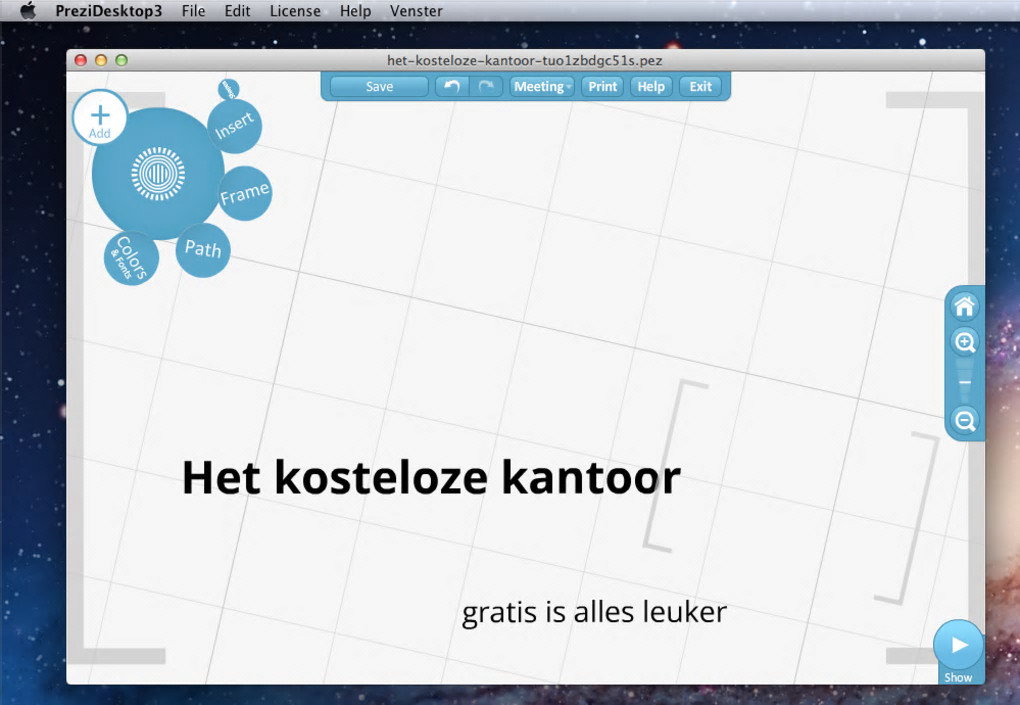Image resolution: width=1020 pixels, height=705 pixels.
Task: Open the Apple menu
Action: 27,11
